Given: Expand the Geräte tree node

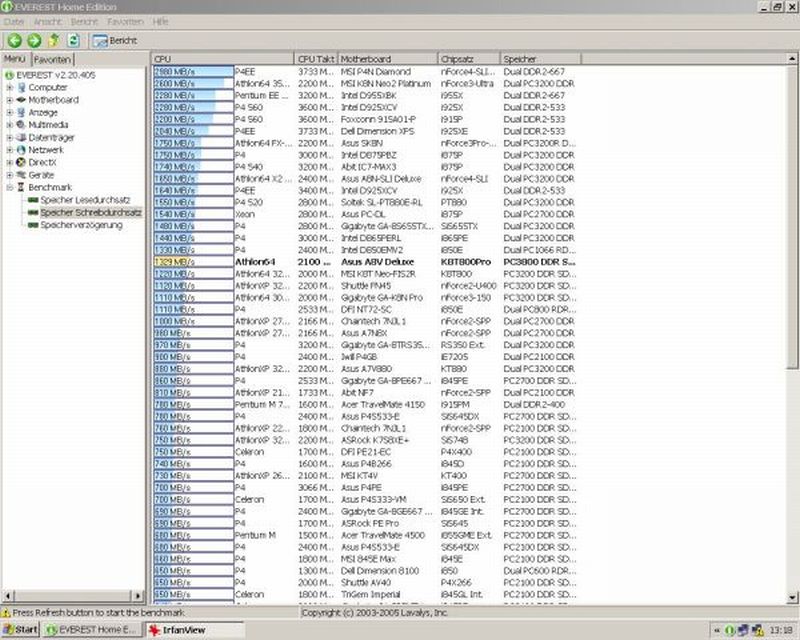Looking at the screenshot, I should tap(9, 175).
